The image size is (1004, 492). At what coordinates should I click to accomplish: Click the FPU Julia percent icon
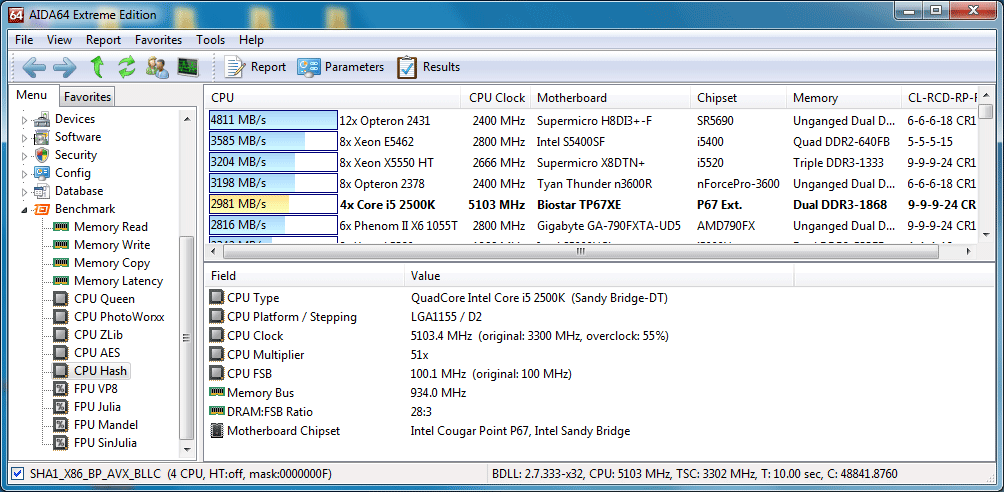[61, 406]
